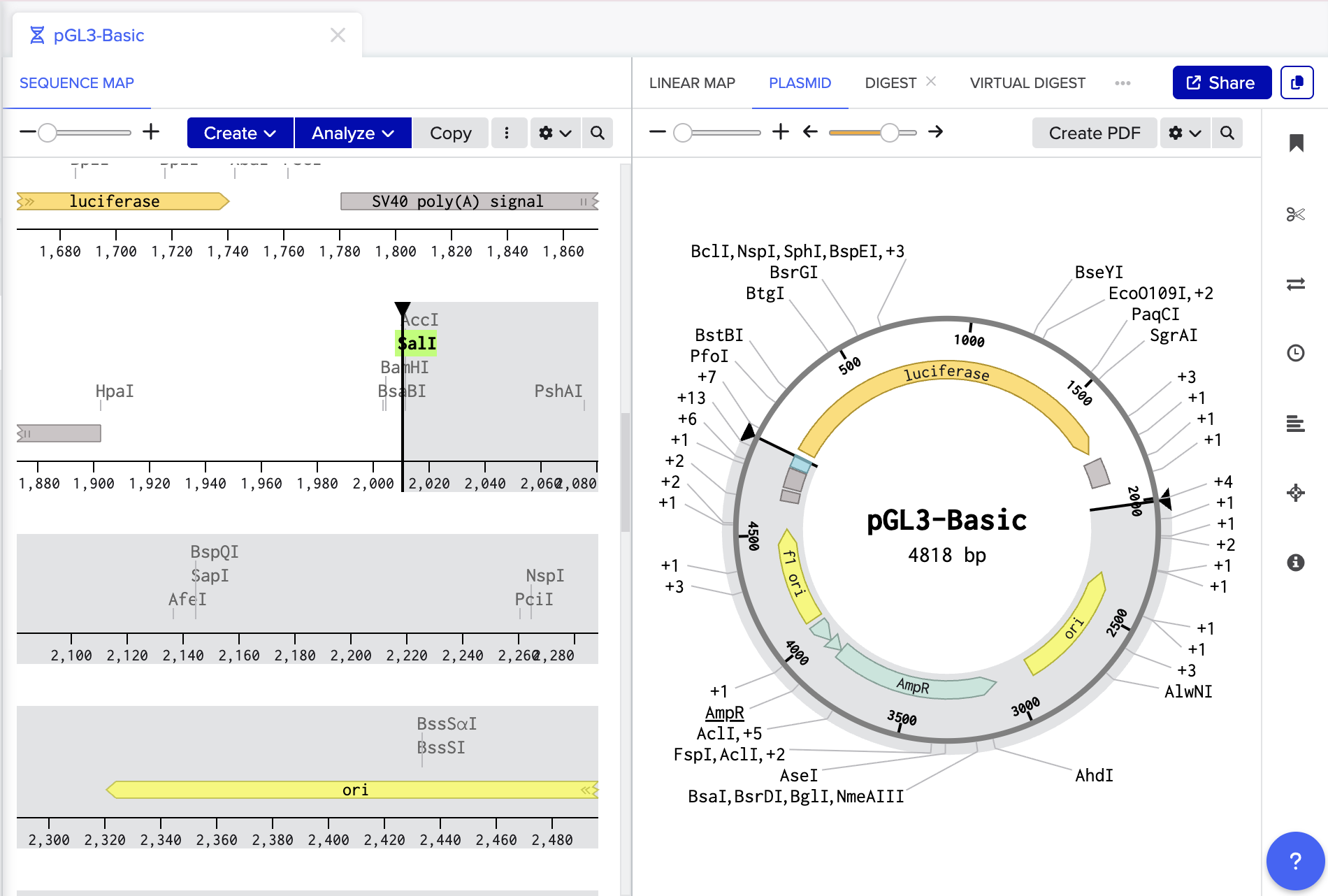Open the Create dropdown menu
The height and width of the screenshot is (896, 1328).
click(240, 133)
